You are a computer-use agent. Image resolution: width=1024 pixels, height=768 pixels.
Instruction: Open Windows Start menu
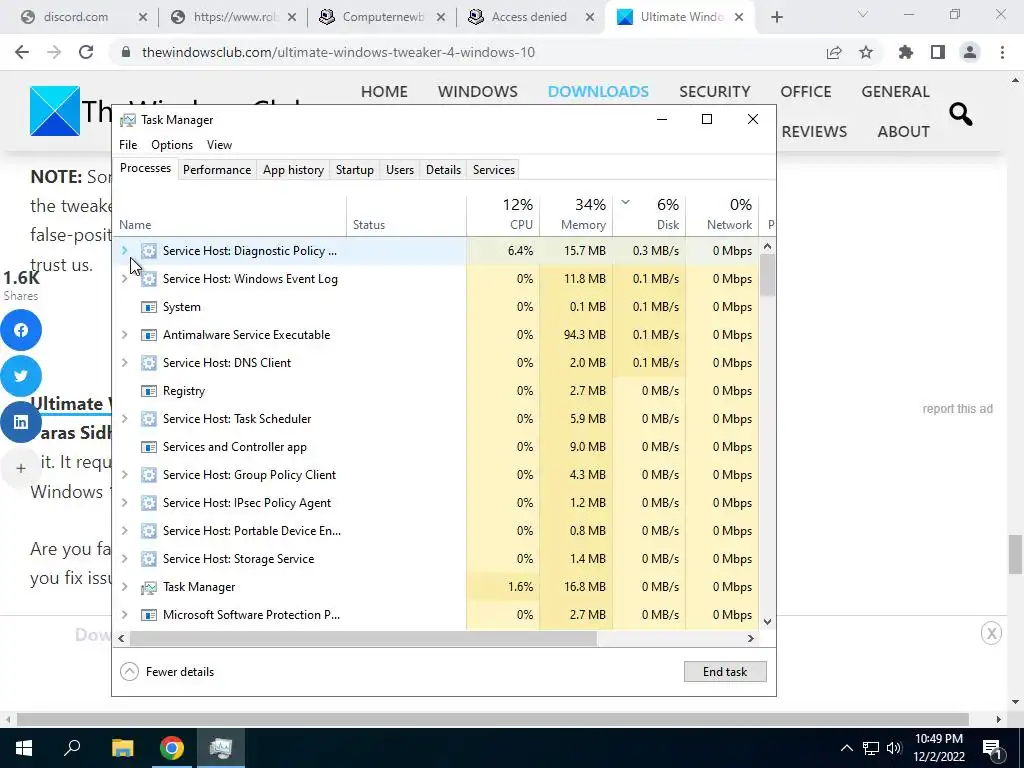[24, 748]
